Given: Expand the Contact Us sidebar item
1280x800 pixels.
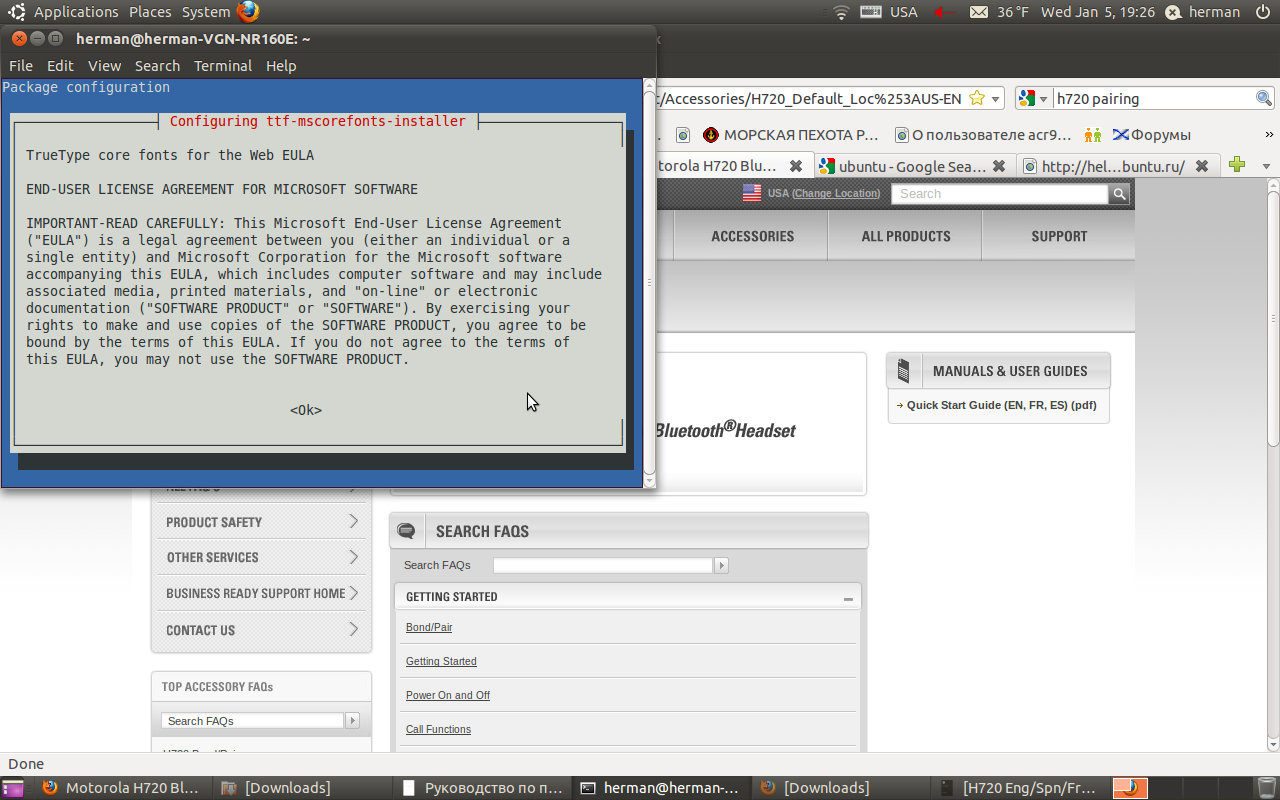Looking at the screenshot, I should point(260,630).
